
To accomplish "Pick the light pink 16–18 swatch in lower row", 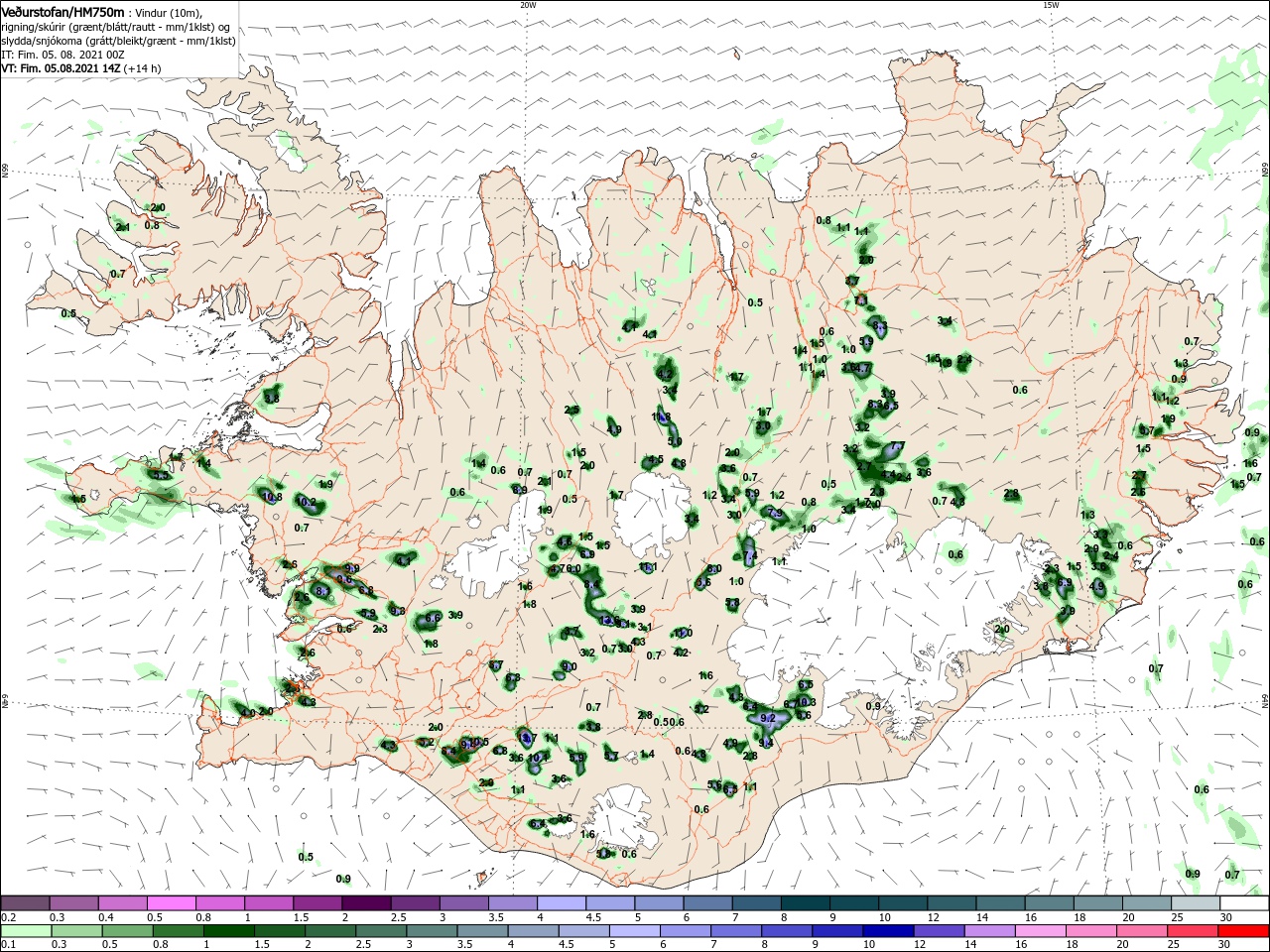I will pos(1041,931).
